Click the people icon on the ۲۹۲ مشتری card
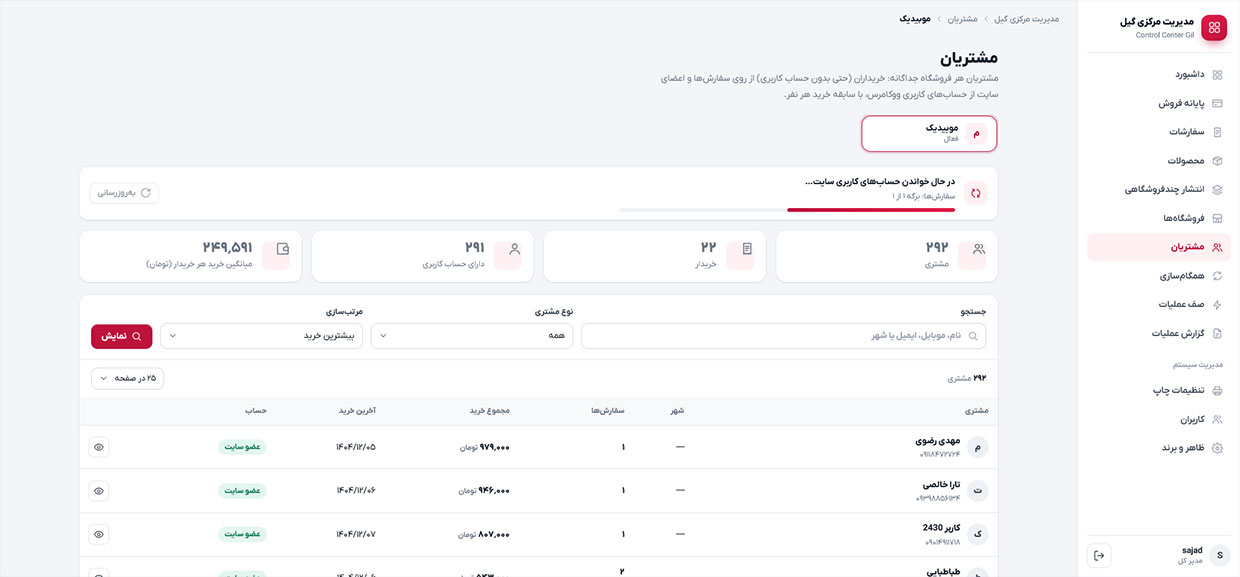The width and height of the screenshot is (1240, 577). (978, 249)
